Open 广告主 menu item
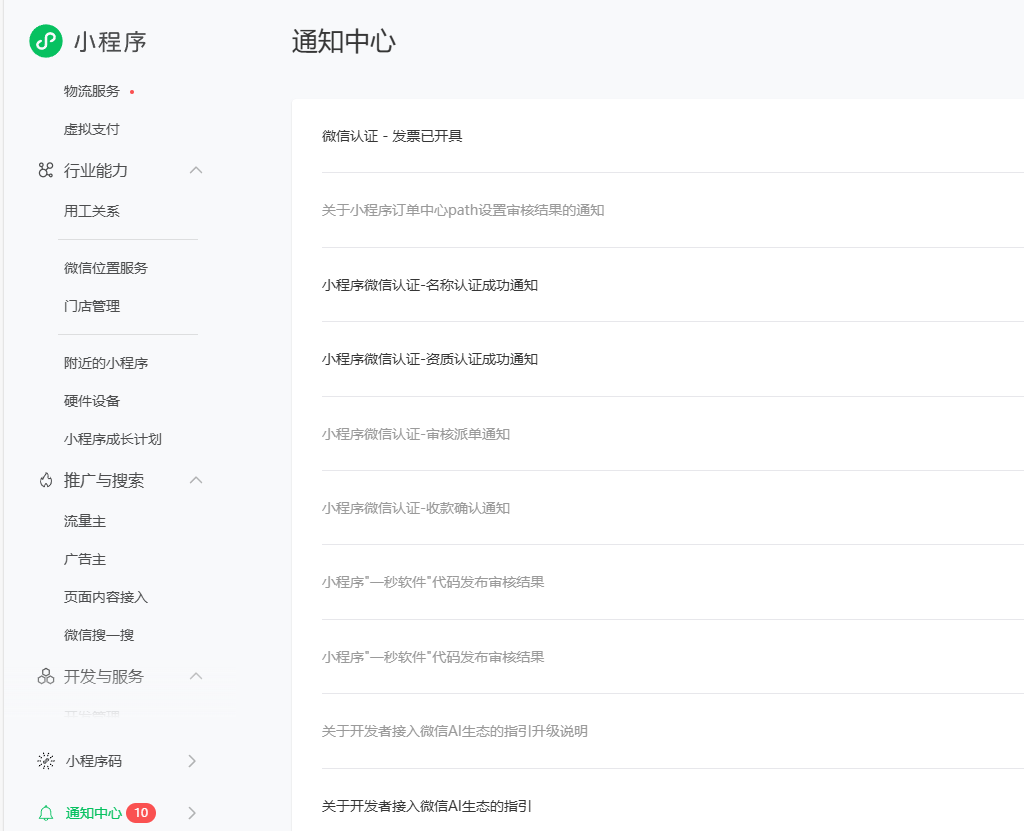1024x831 pixels. click(x=85, y=559)
